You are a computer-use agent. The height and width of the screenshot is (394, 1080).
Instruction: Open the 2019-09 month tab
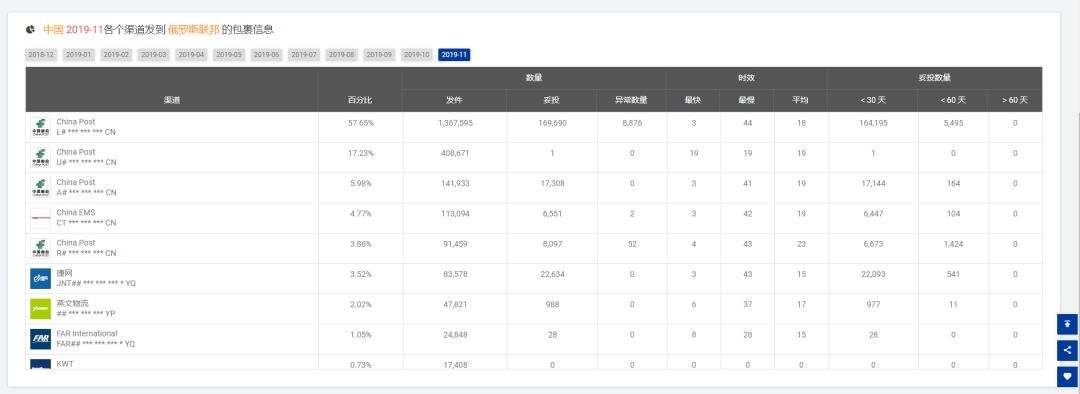tap(379, 54)
